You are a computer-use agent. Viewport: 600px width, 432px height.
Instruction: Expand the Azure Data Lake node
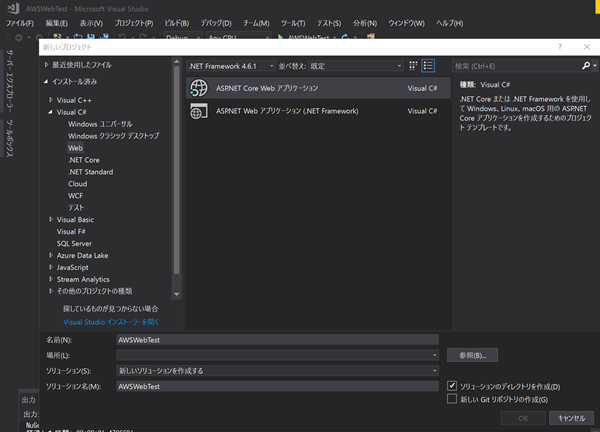click(51, 255)
